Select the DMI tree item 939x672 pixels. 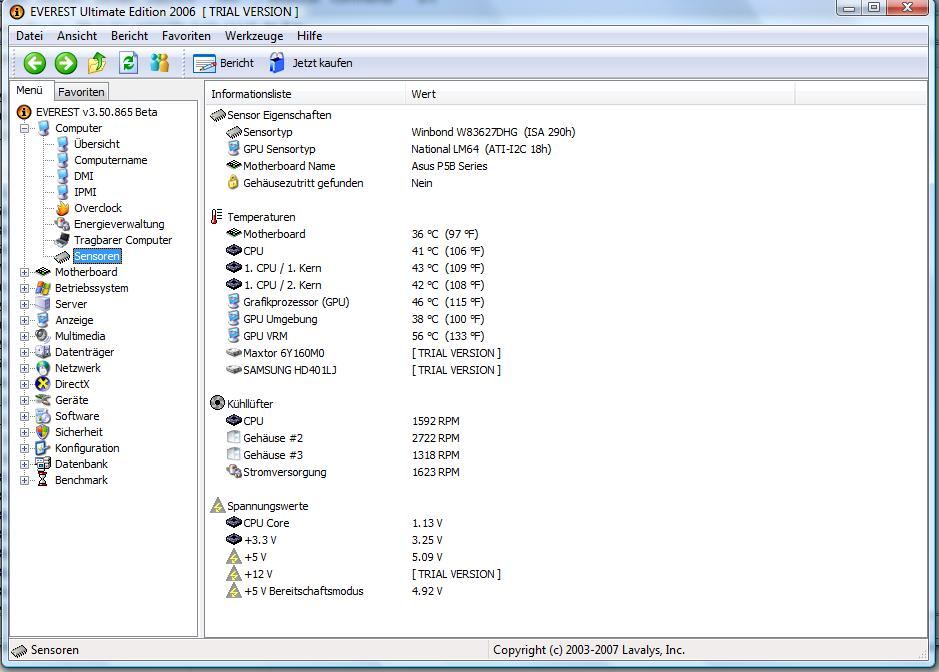click(83, 176)
